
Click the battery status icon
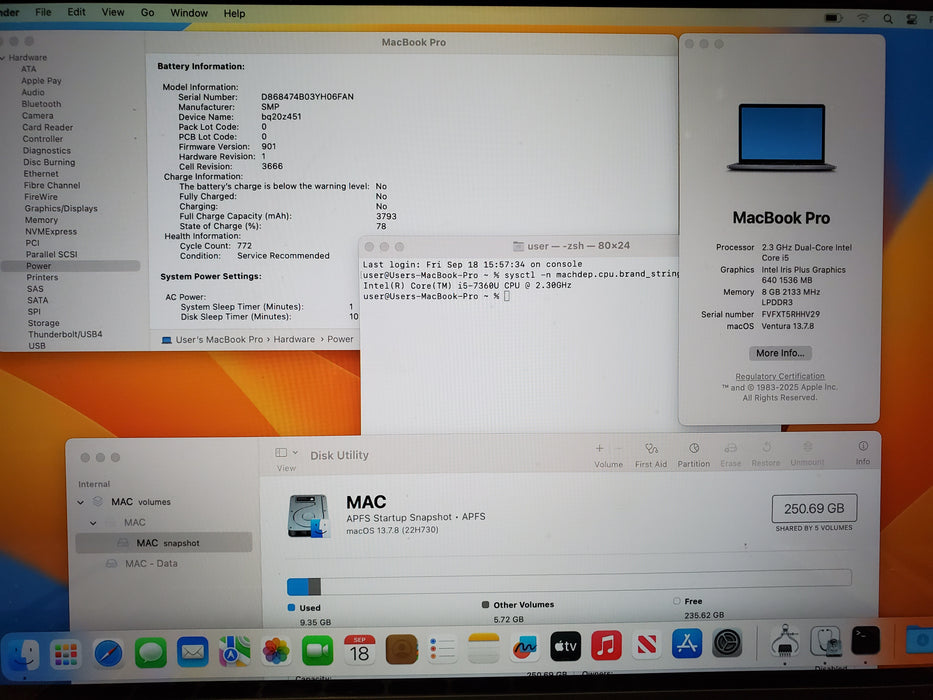click(x=834, y=18)
